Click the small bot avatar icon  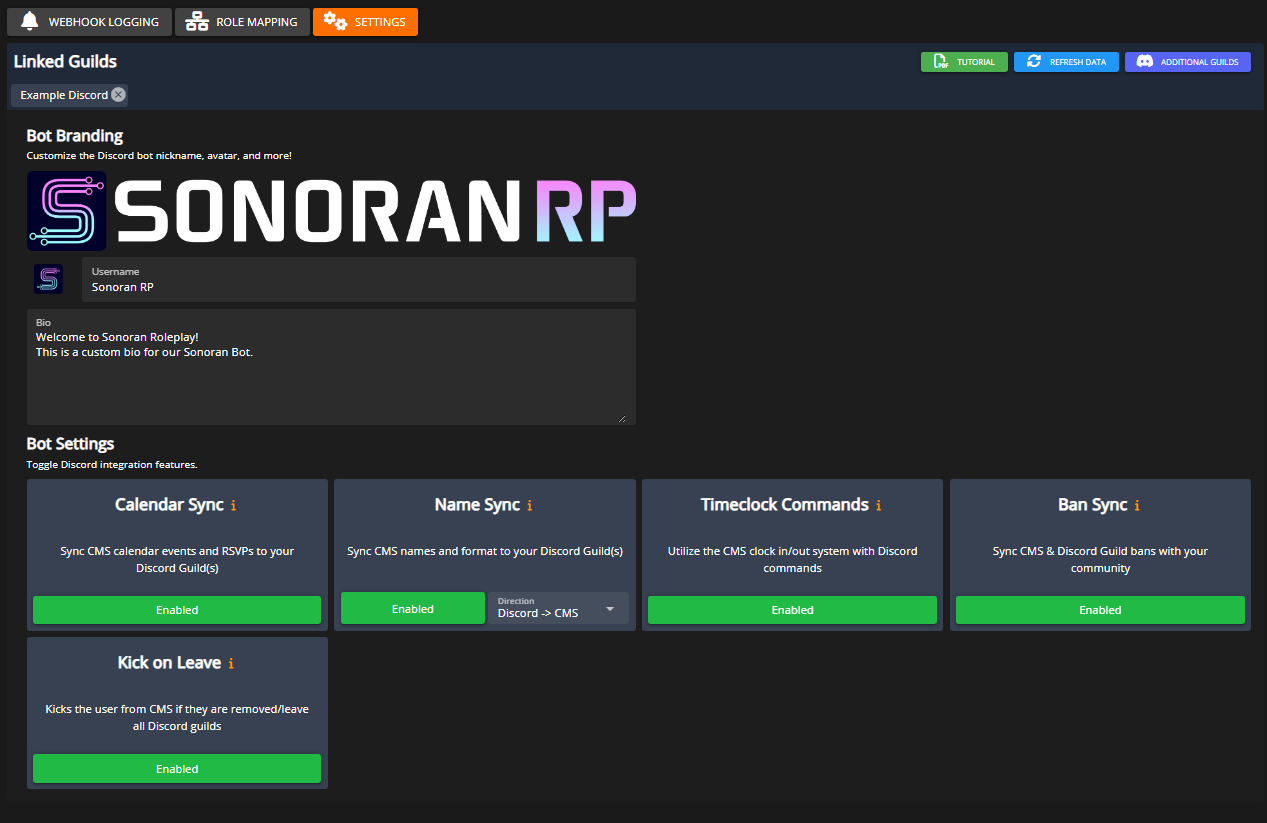48,279
